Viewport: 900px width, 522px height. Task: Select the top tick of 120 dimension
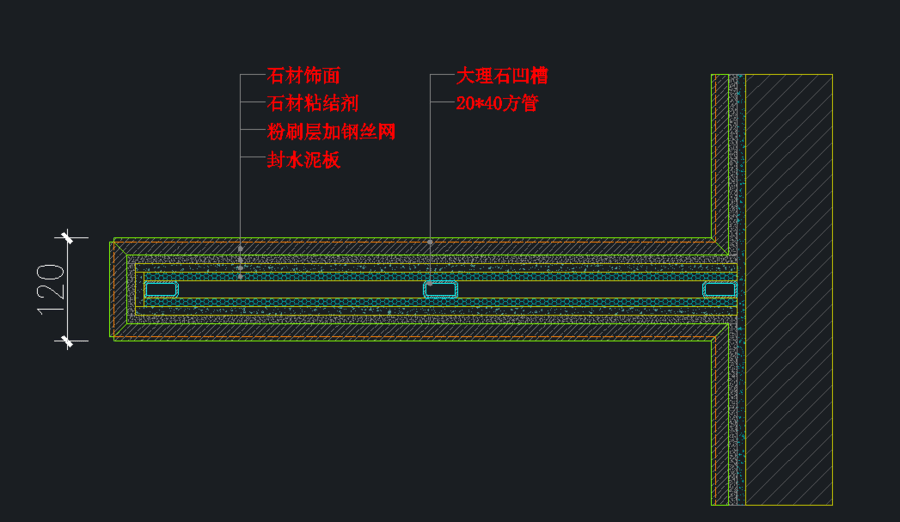pos(67,237)
